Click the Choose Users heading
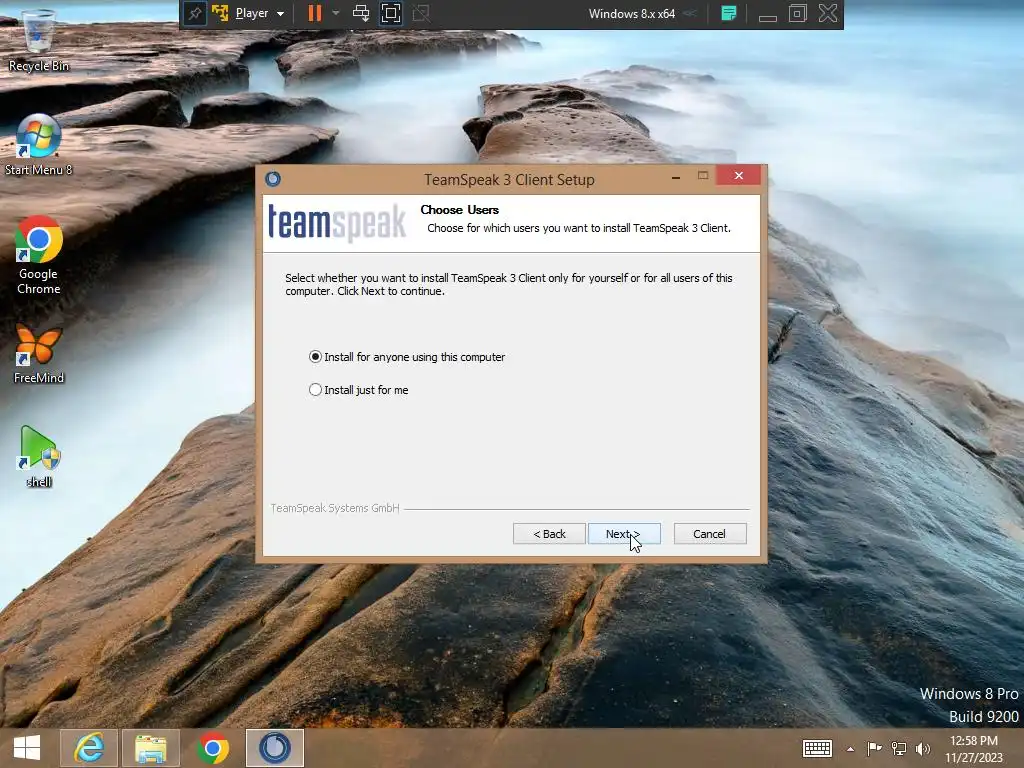The height and width of the screenshot is (768, 1024). 459,210
